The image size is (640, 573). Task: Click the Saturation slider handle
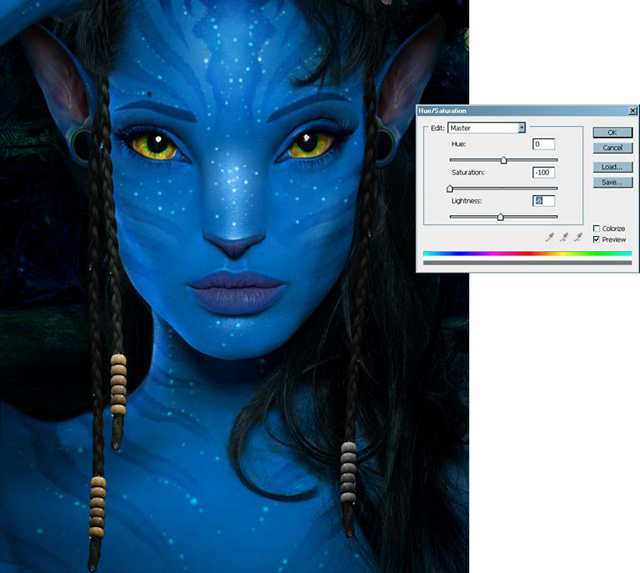click(x=450, y=188)
